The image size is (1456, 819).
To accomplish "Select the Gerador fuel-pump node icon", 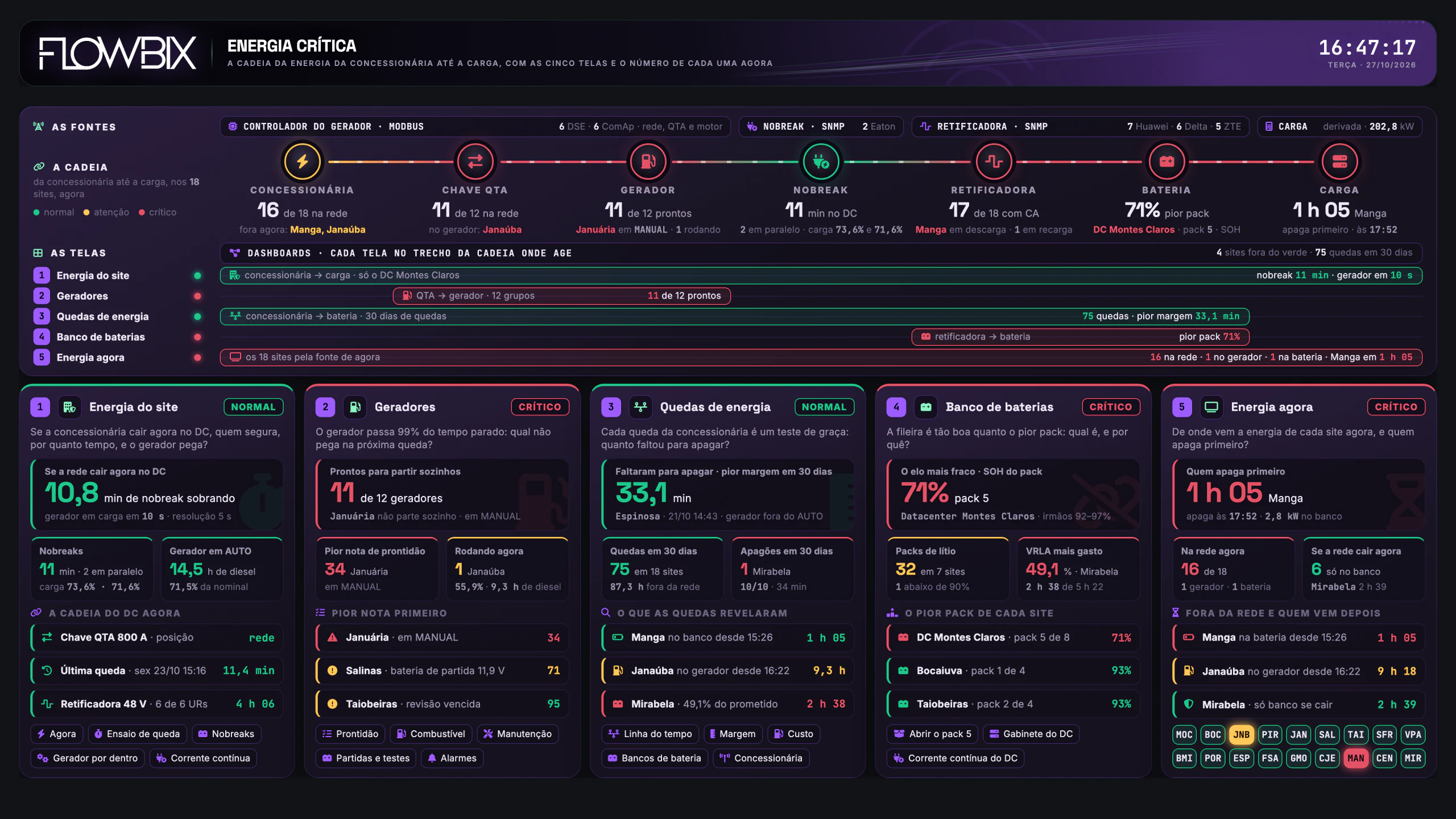I will coord(648,162).
